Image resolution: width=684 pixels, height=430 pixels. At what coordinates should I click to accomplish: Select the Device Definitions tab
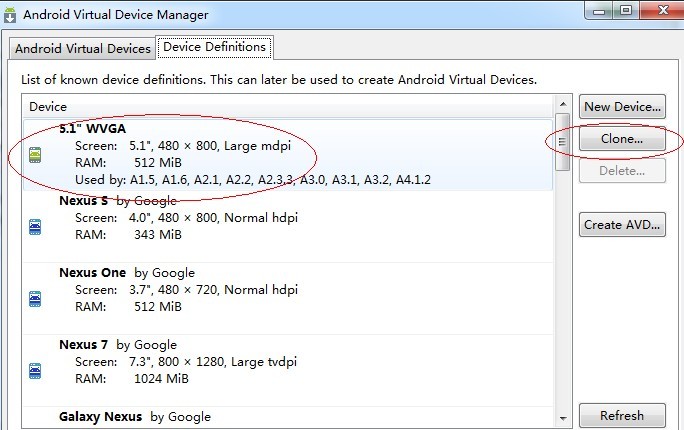click(214, 47)
